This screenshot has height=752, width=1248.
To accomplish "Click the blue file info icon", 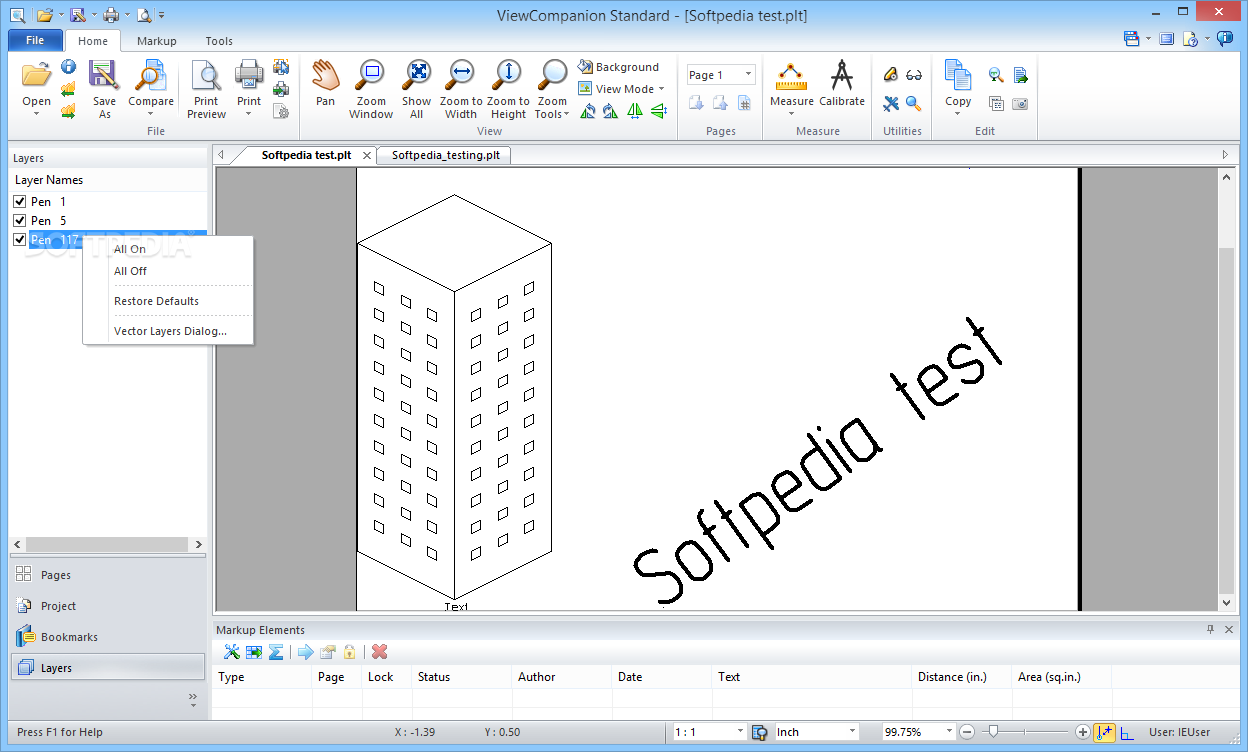I will click(x=68, y=67).
